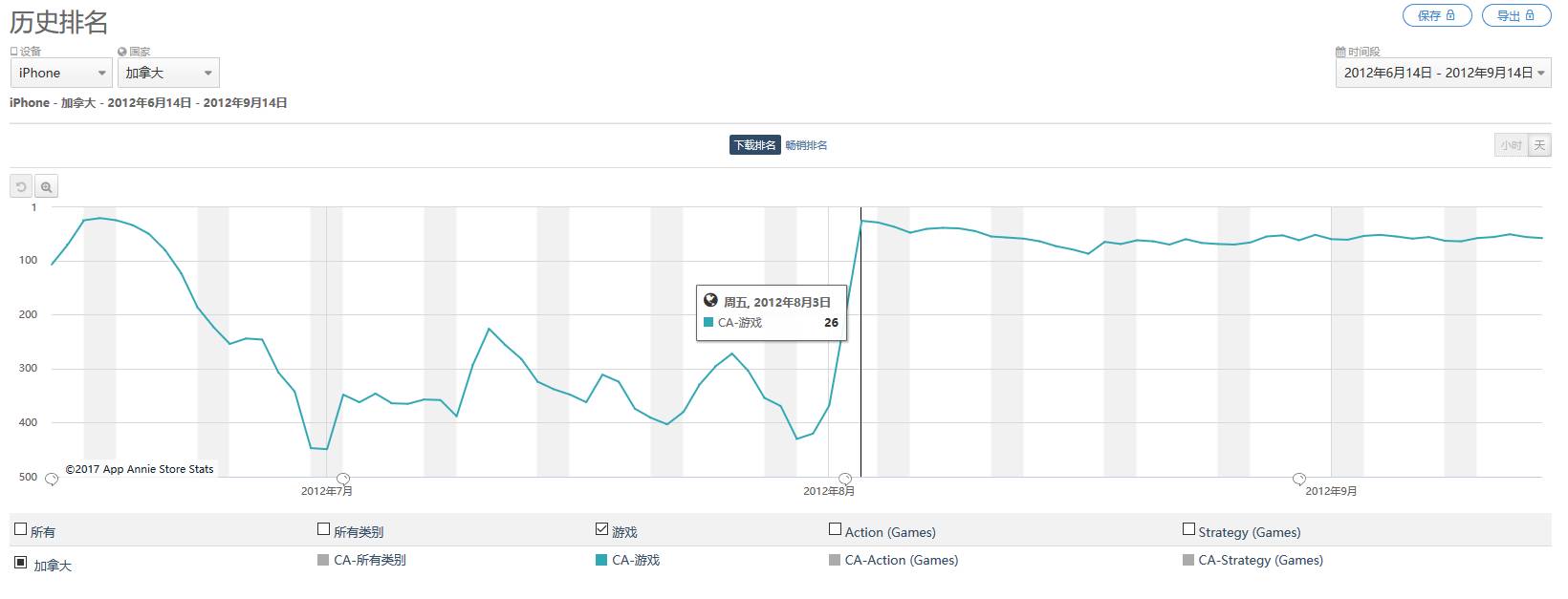
Task: Click the 保存 button
Action: click(x=1436, y=15)
